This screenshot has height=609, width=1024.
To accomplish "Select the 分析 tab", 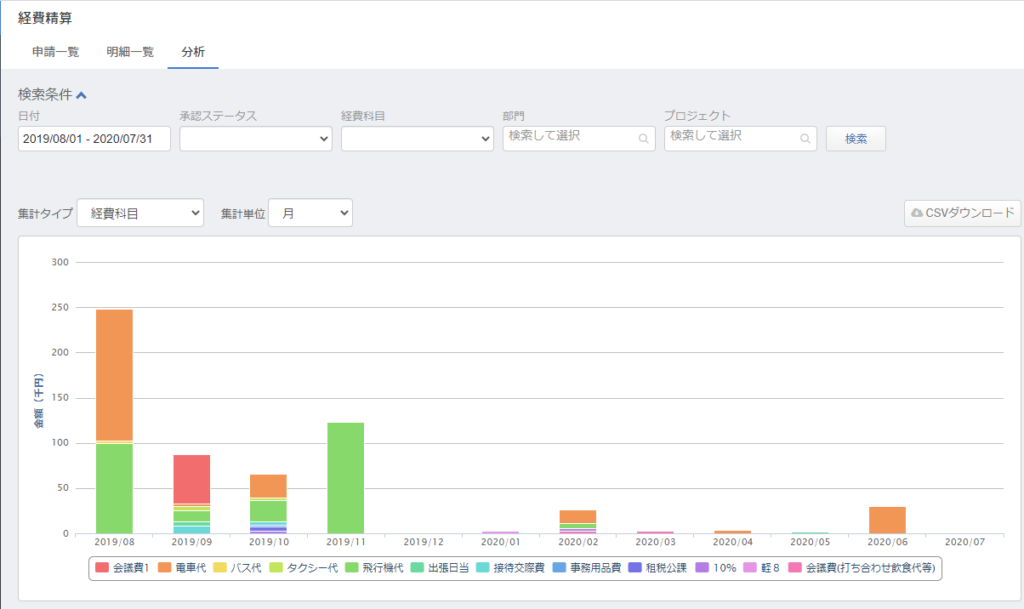I will [x=193, y=52].
